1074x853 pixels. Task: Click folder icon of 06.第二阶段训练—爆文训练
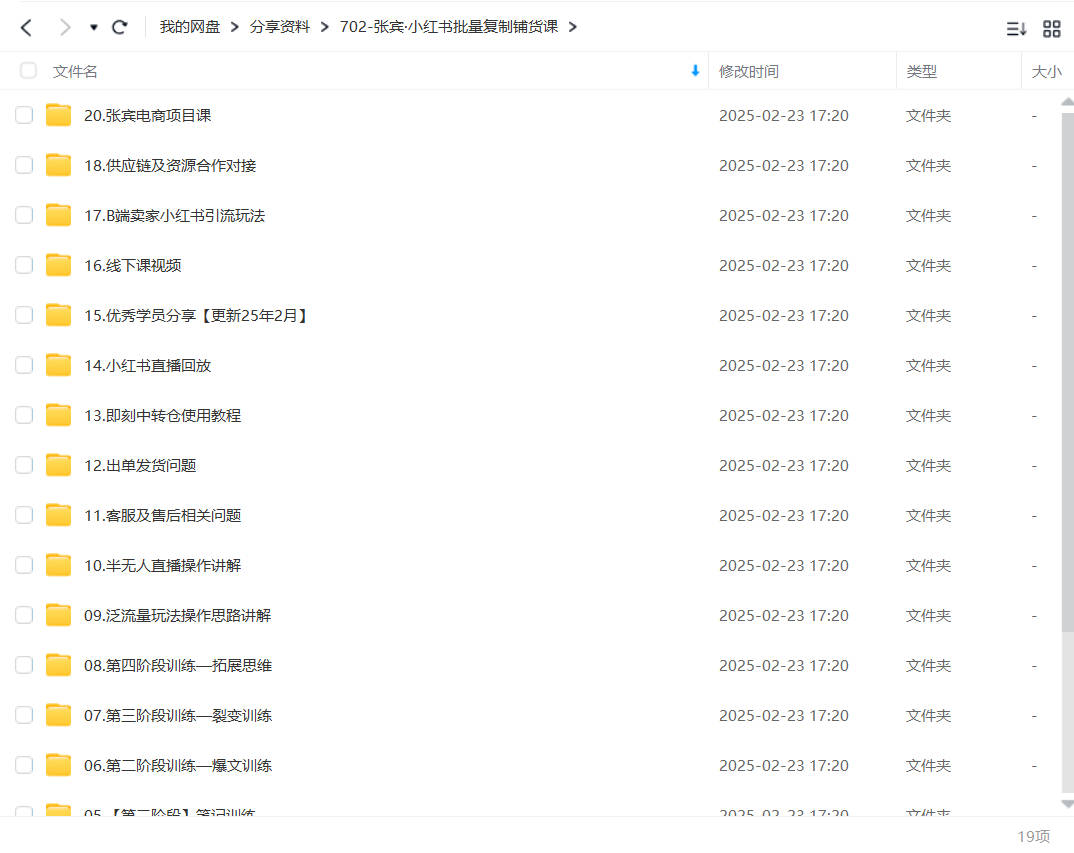[58, 765]
